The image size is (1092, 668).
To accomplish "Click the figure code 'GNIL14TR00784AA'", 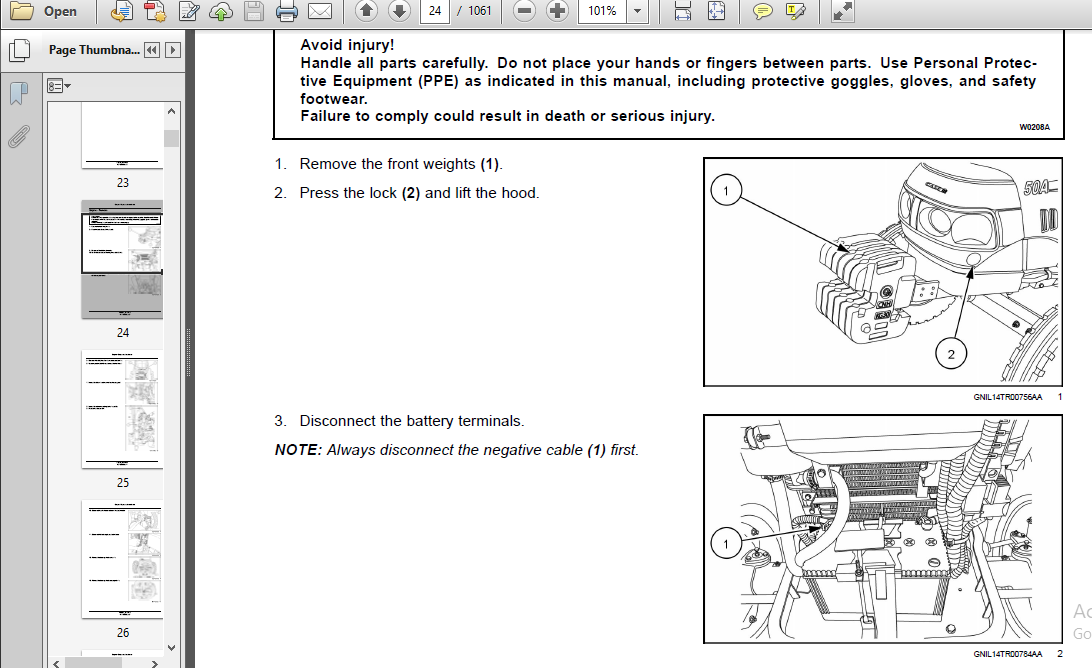I will 1008,654.
